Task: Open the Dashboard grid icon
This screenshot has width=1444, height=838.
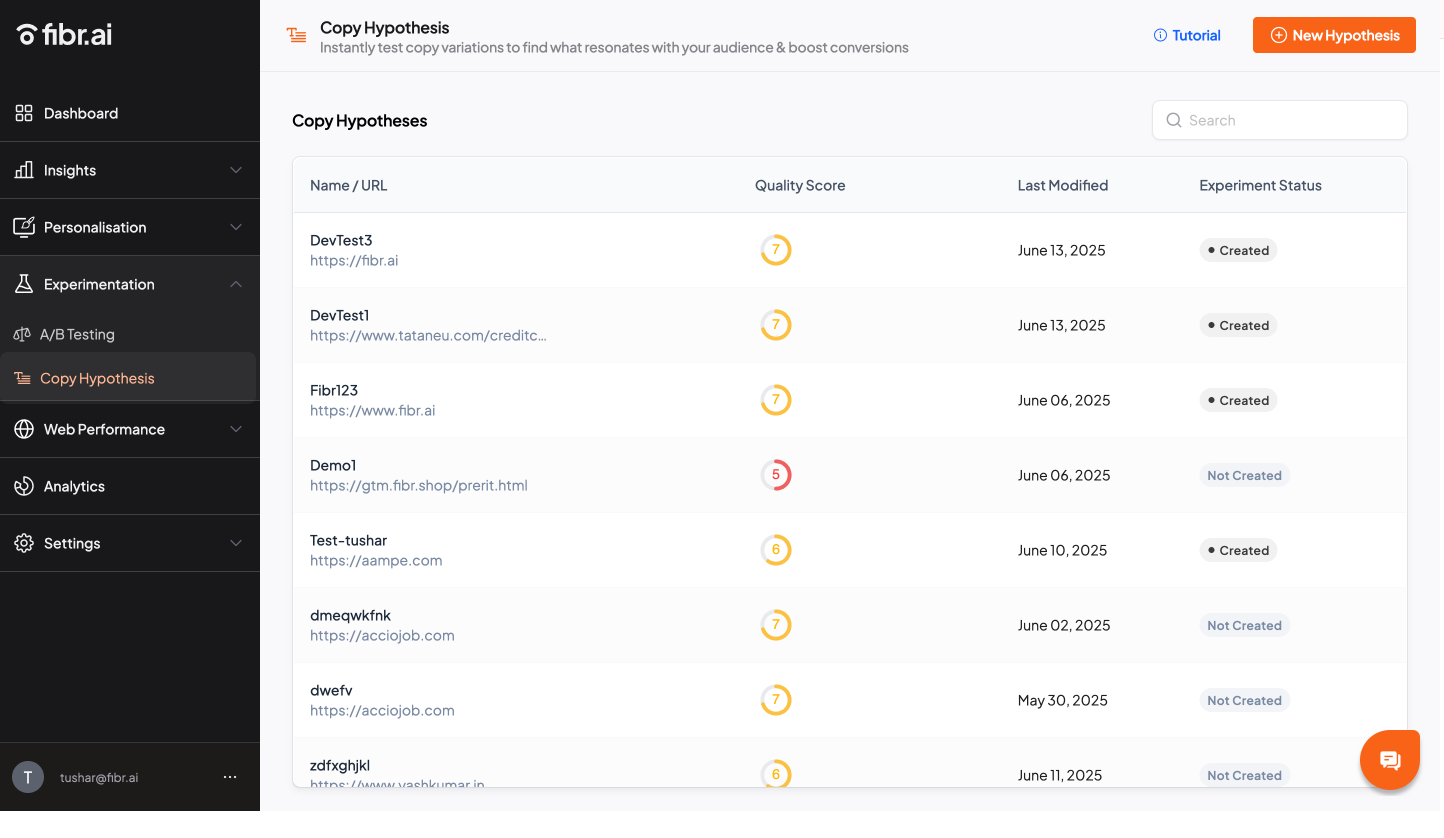Action: click(x=24, y=113)
